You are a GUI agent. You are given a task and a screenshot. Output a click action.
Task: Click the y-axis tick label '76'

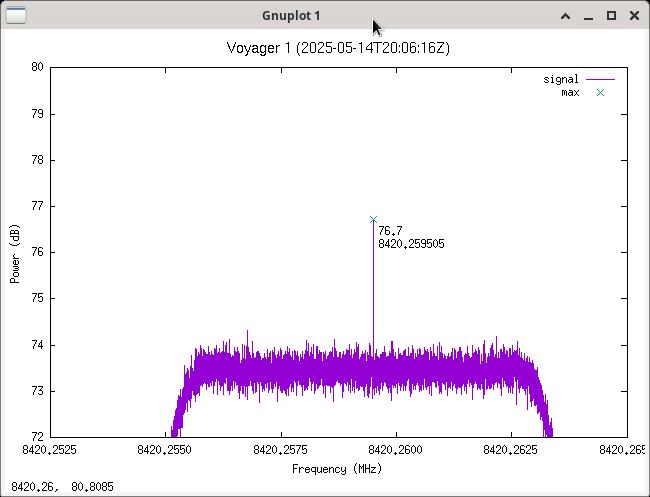pos(37,252)
